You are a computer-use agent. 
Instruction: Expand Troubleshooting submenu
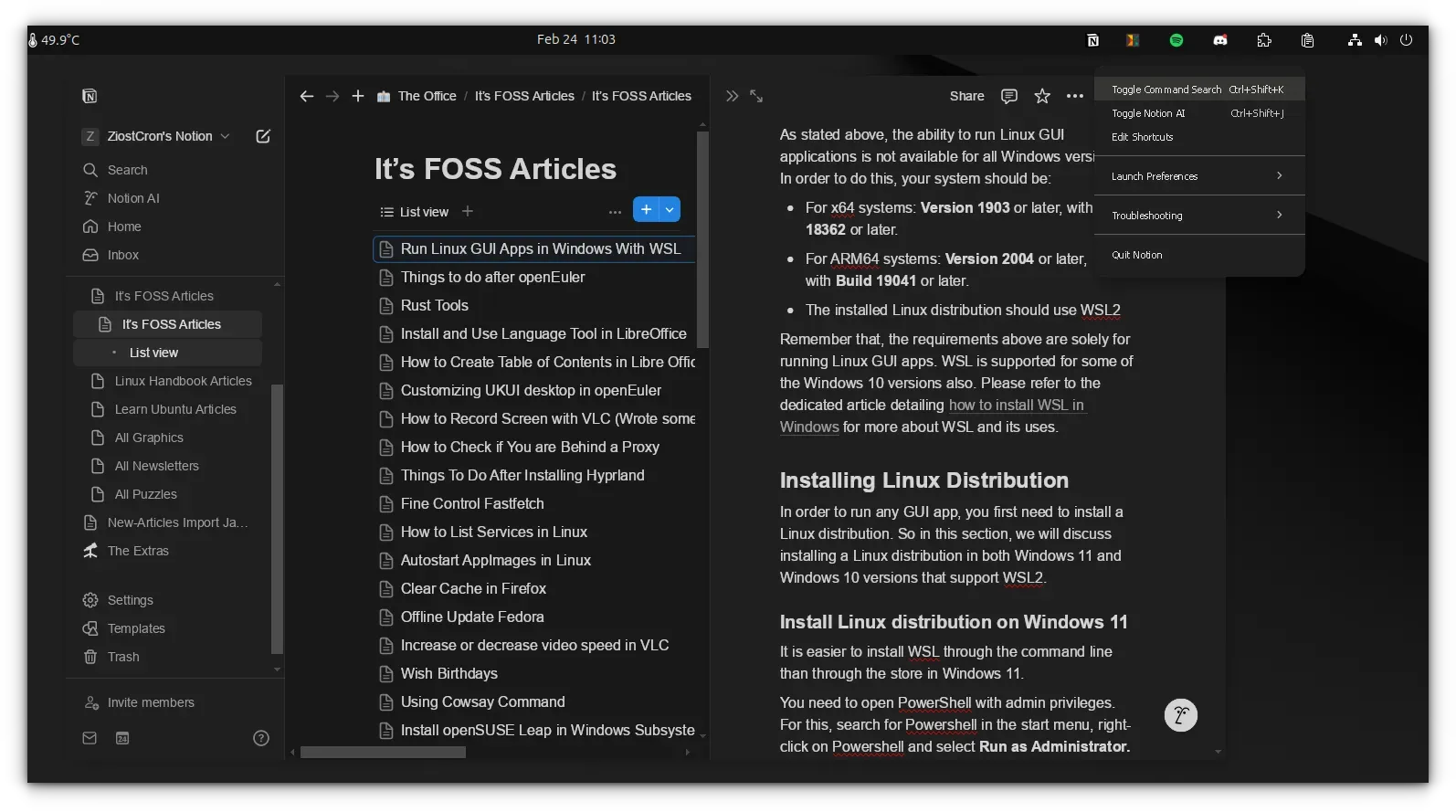(x=1199, y=216)
